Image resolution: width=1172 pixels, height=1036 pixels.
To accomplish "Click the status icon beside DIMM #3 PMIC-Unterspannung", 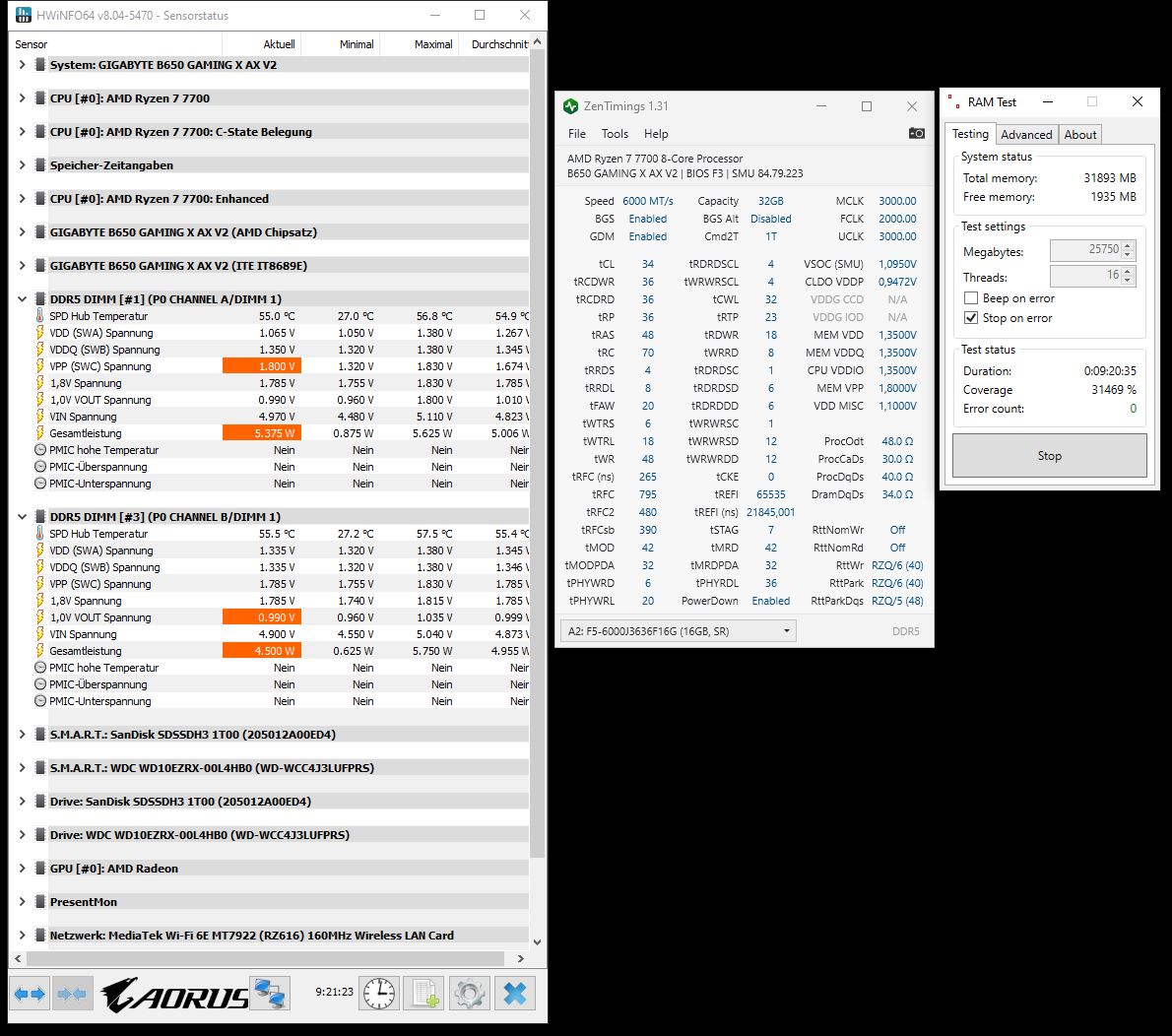I will pyautogui.click(x=39, y=701).
